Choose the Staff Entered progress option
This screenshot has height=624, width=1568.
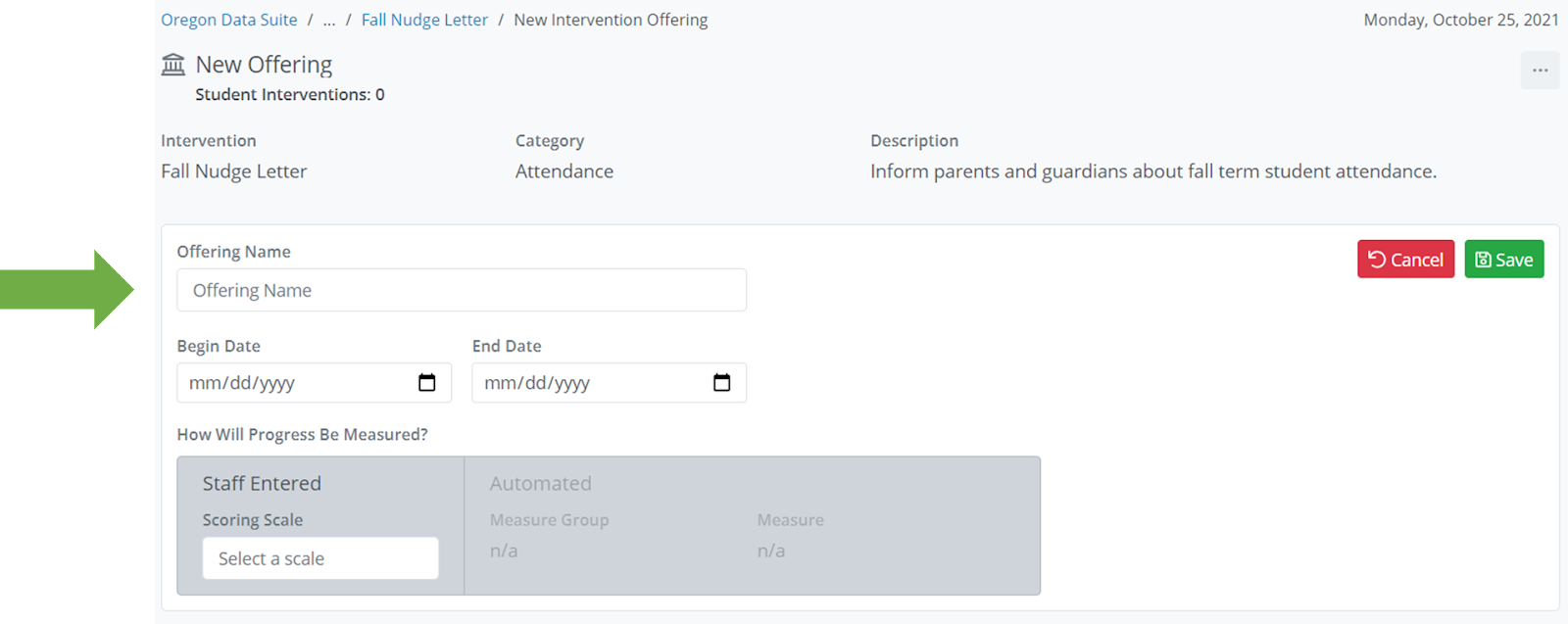tap(262, 483)
